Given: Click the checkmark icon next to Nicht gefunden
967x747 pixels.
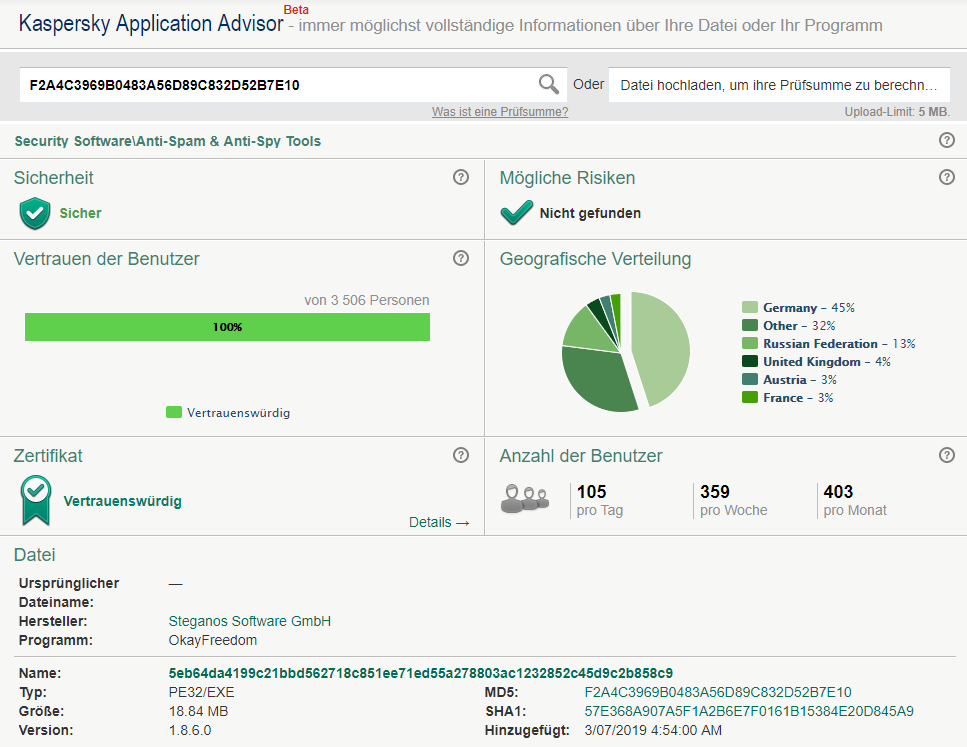Looking at the screenshot, I should point(516,212).
